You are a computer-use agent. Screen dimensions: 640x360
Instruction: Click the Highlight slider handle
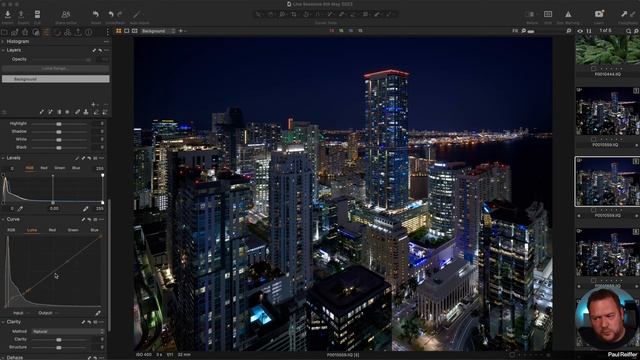59,124
